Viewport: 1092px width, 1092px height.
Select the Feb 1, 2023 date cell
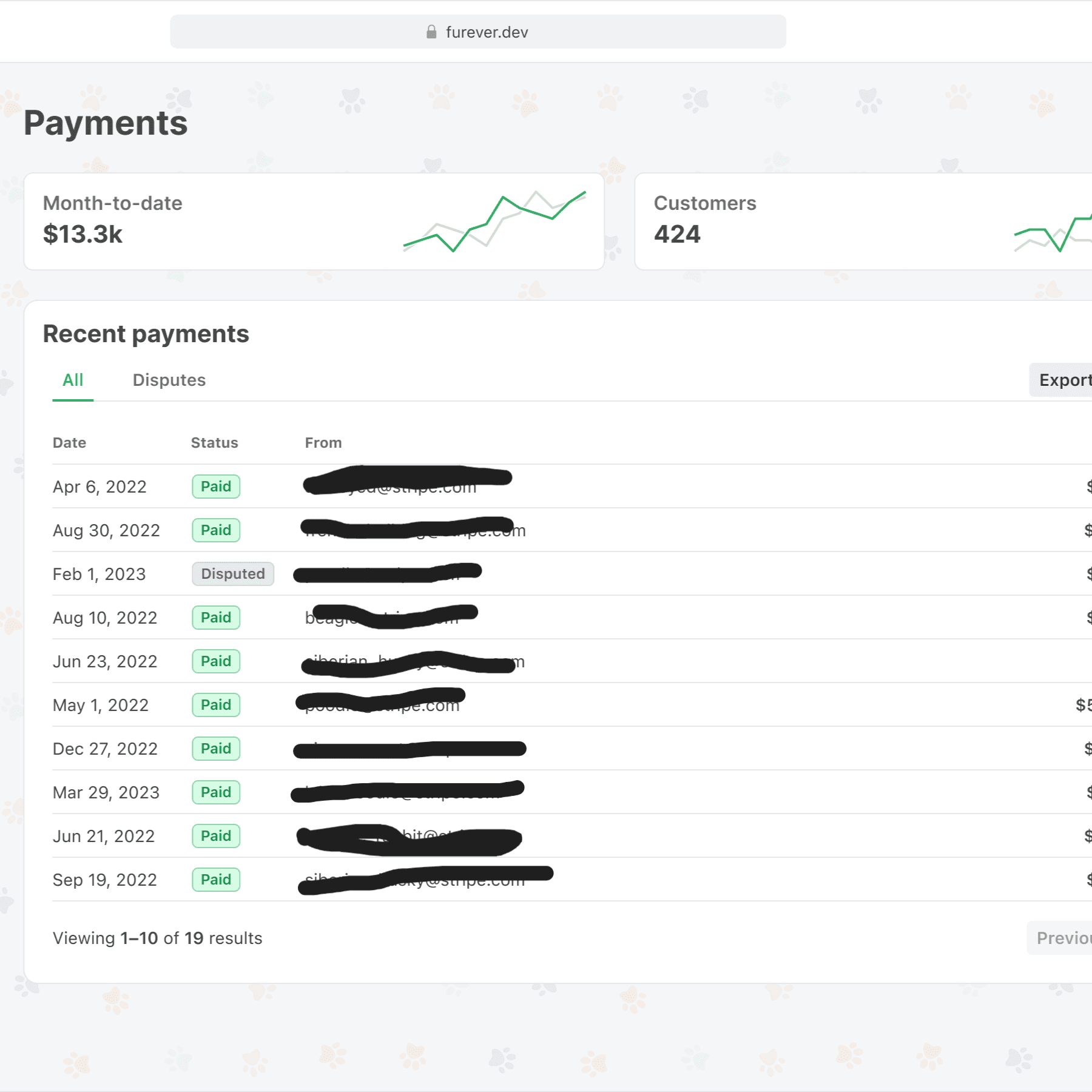point(99,574)
